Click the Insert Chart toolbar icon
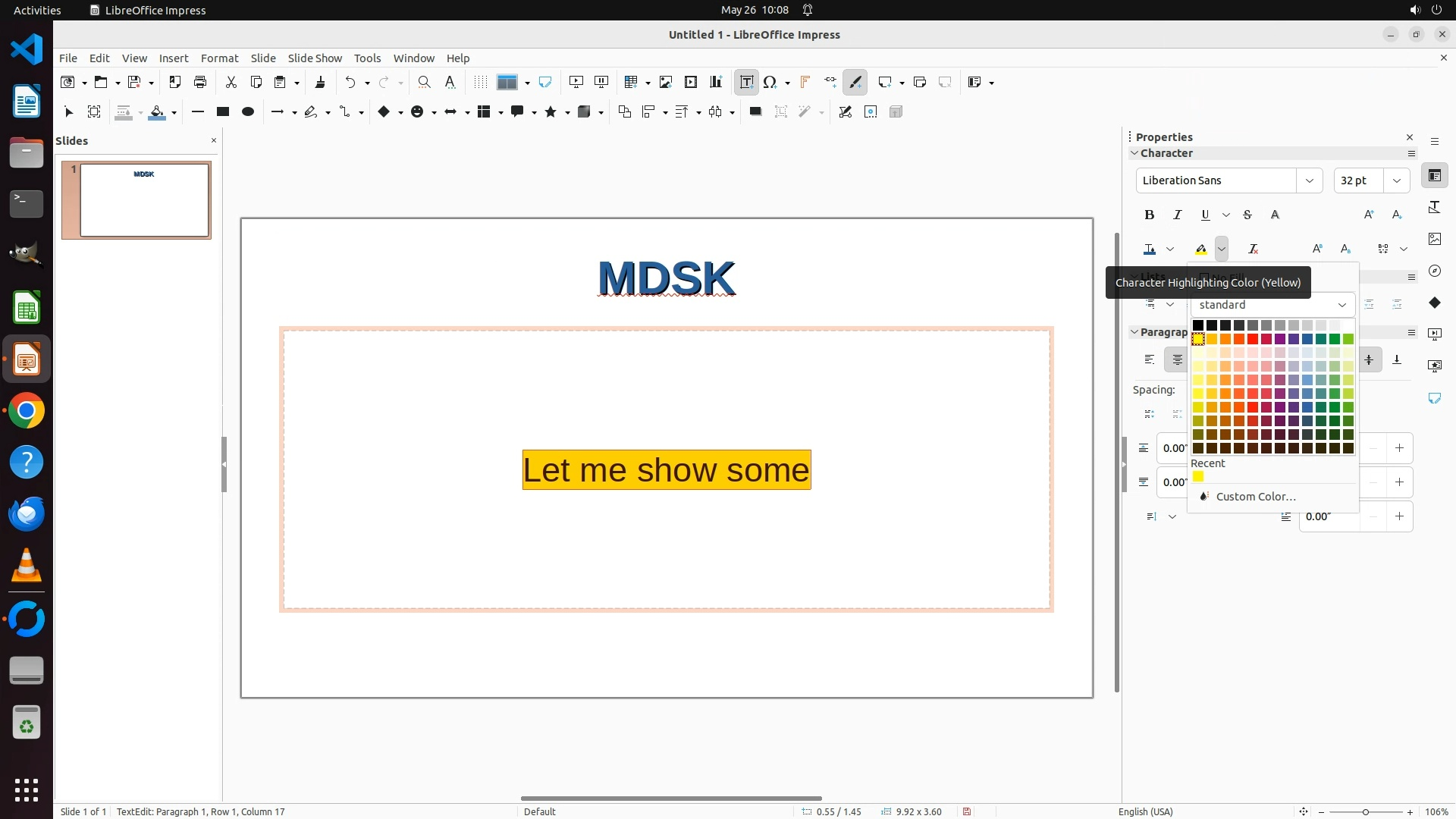1456x819 pixels. pos(716,82)
